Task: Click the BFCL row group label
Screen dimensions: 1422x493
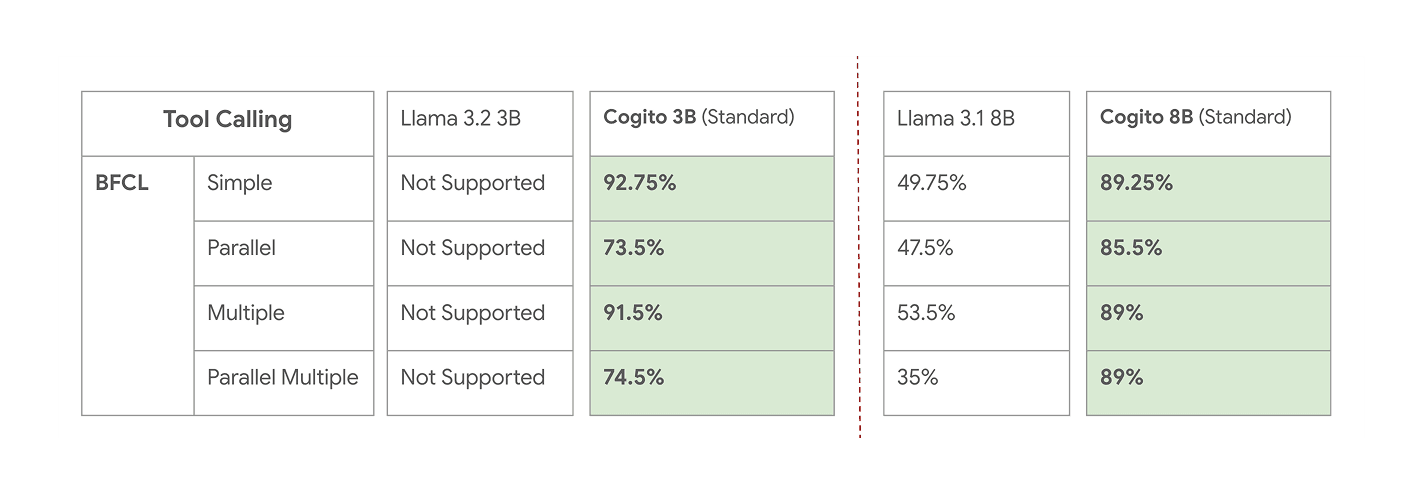Action: coord(122,184)
